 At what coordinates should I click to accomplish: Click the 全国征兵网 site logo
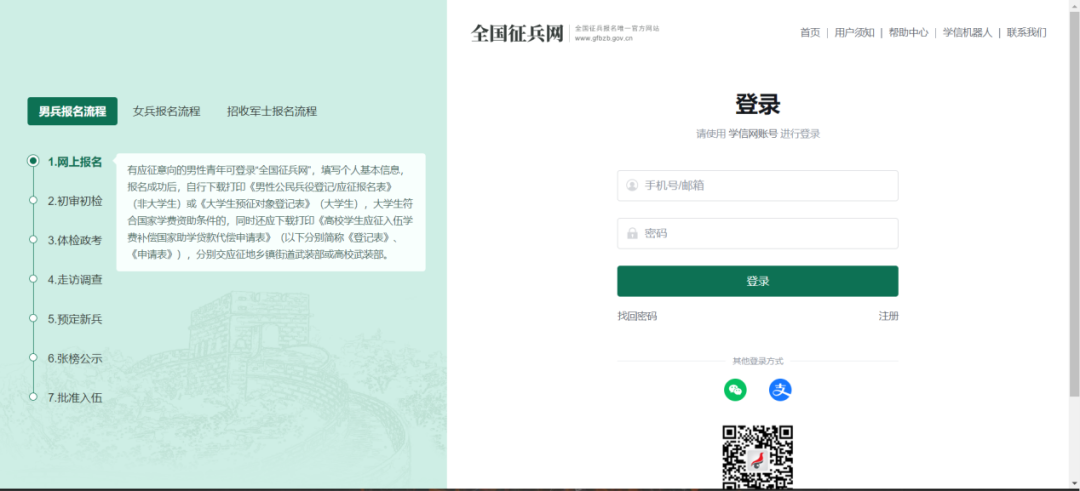(517, 33)
